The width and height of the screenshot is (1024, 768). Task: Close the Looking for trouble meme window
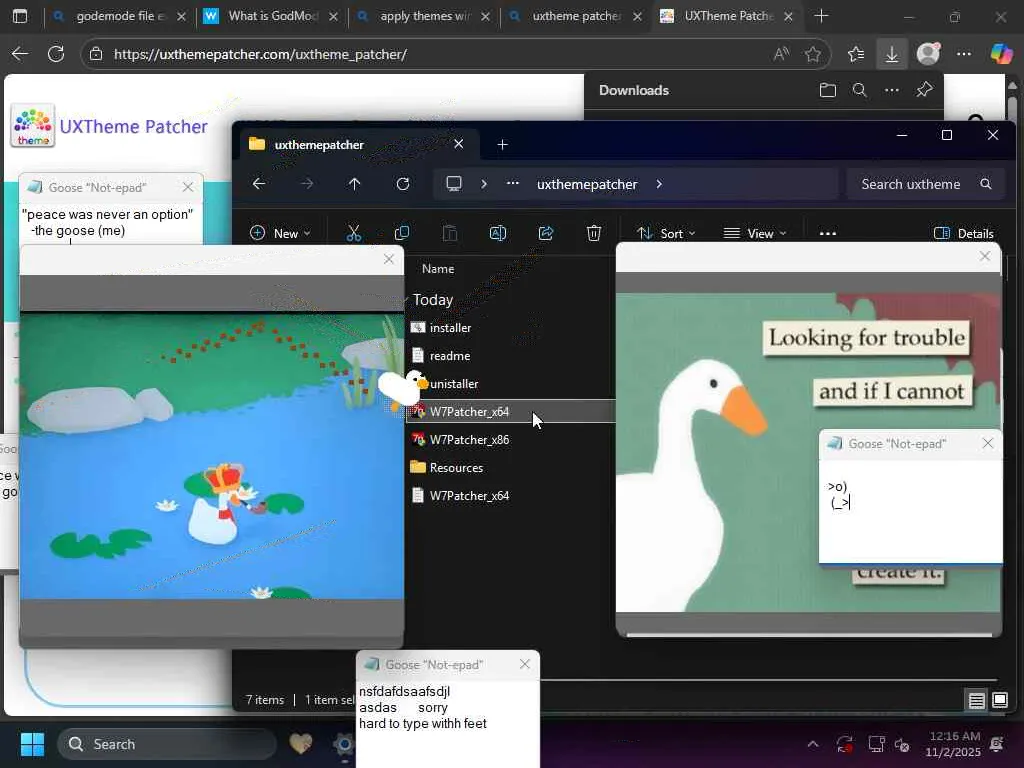[985, 257]
